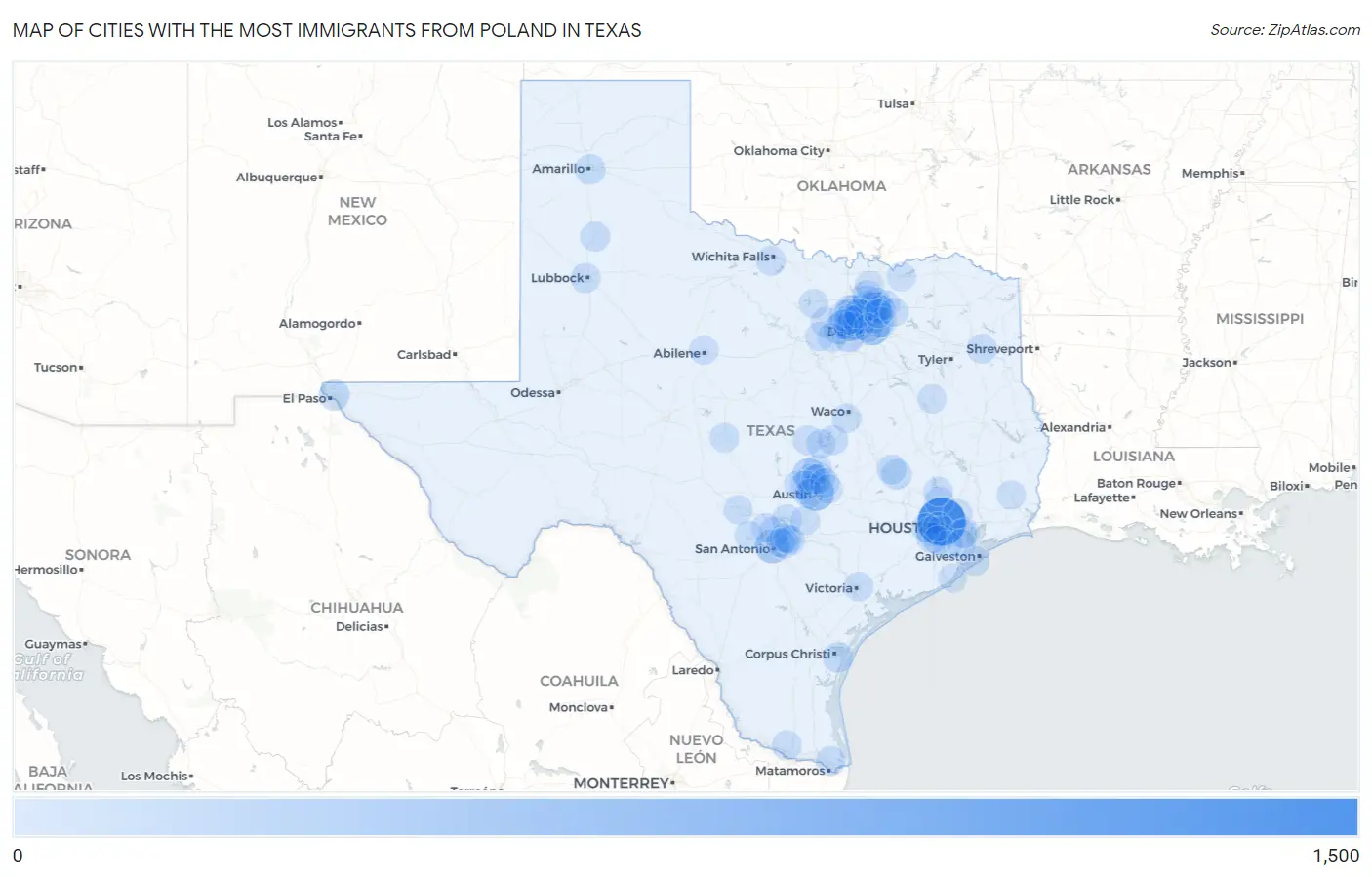Click the Biloxi city label
This screenshot has width=1372, height=877.
(1287, 486)
